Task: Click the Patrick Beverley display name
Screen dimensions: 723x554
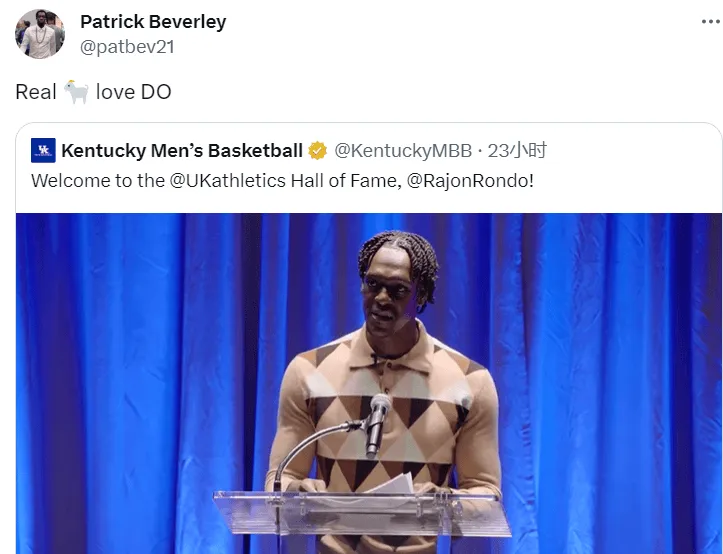Action: 153,22
